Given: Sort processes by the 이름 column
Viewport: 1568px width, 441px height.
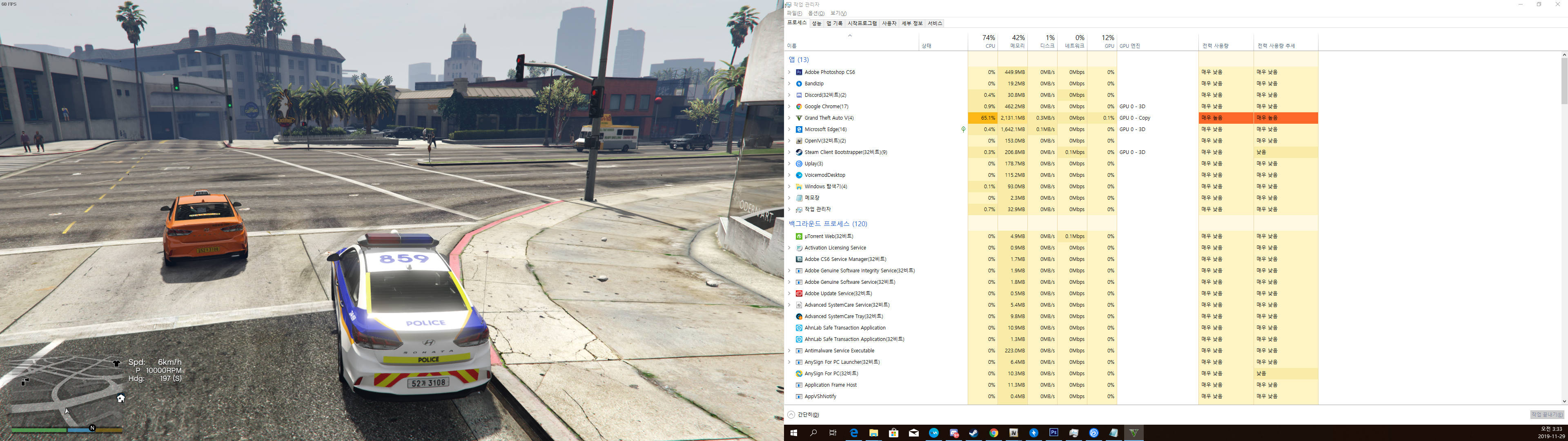Looking at the screenshot, I should 852,41.
